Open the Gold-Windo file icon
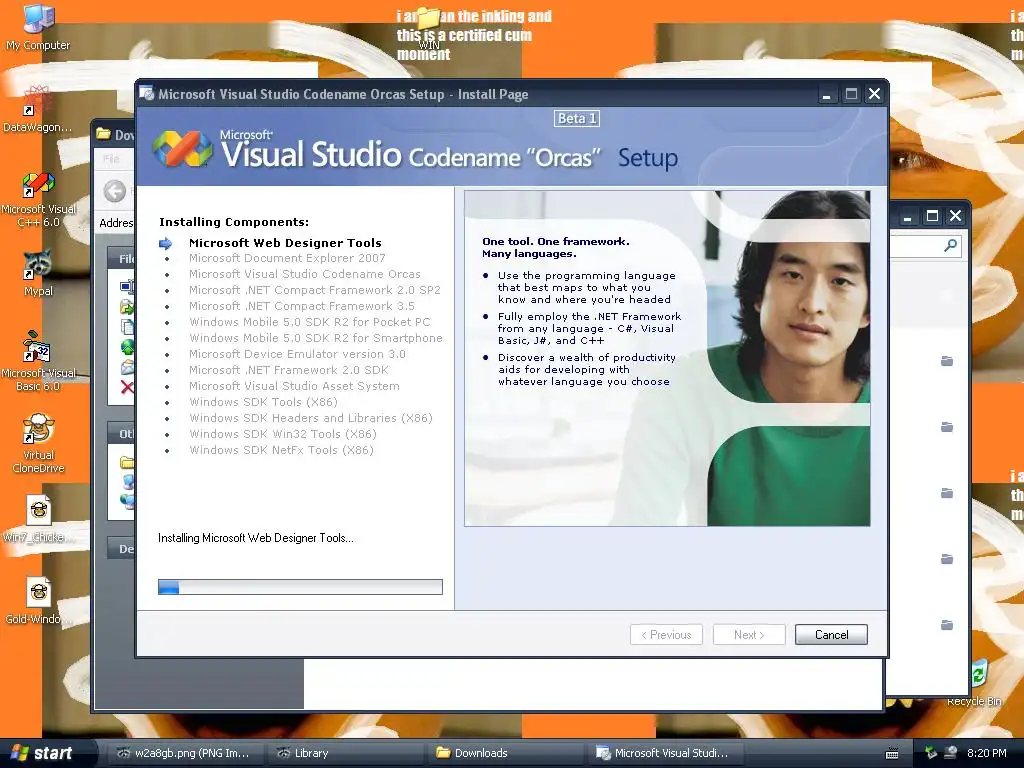Image resolution: width=1024 pixels, height=768 pixels. pyautogui.click(x=38, y=601)
